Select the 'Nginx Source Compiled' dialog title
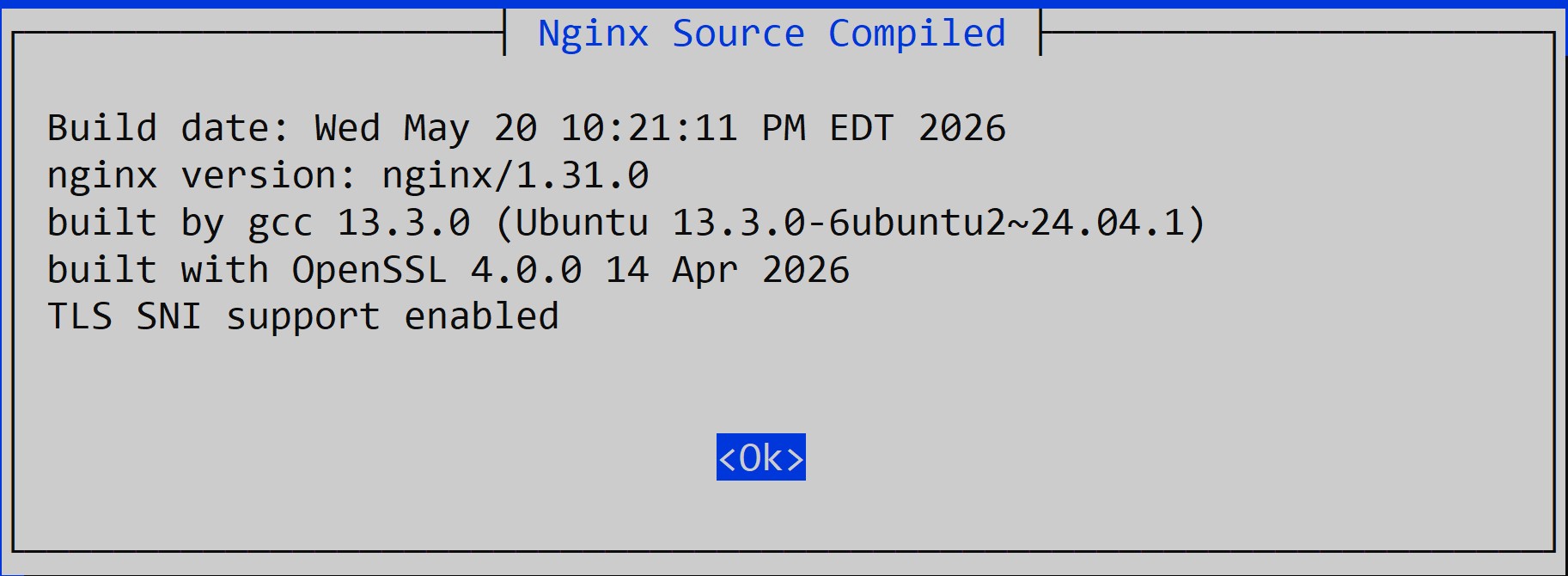The width and height of the screenshot is (1568, 576). click(772, 34)
